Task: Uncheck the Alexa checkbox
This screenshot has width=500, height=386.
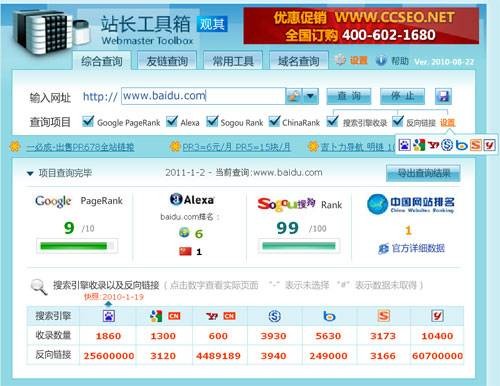Action: tap(172, 122)
